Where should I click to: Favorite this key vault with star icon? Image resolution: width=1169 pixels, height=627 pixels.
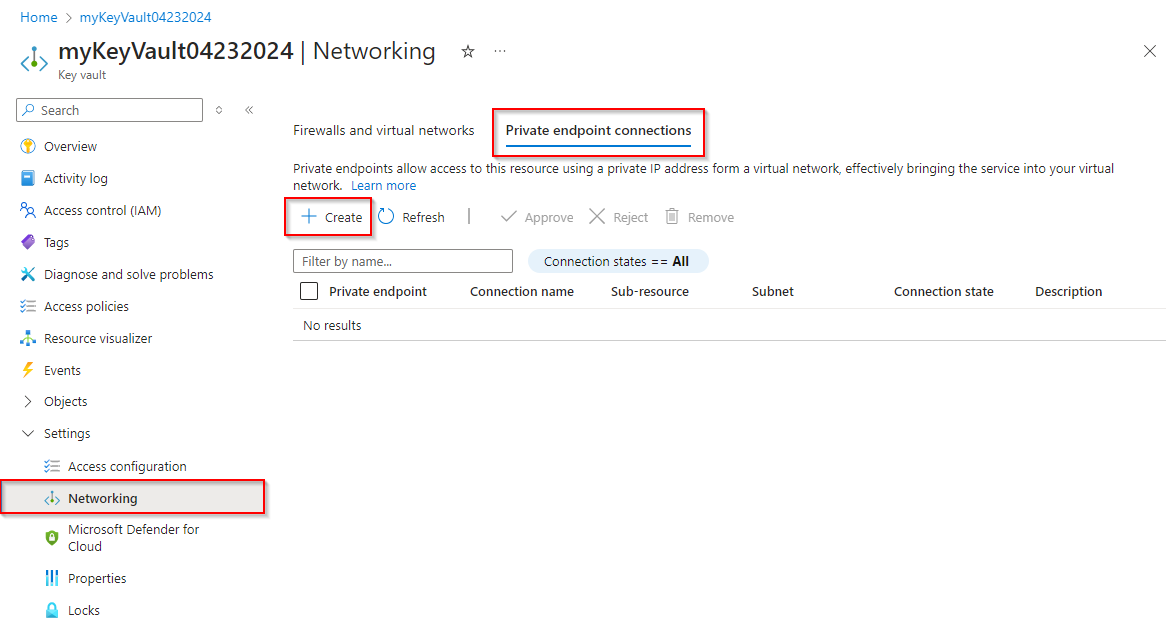coord(467,52)
